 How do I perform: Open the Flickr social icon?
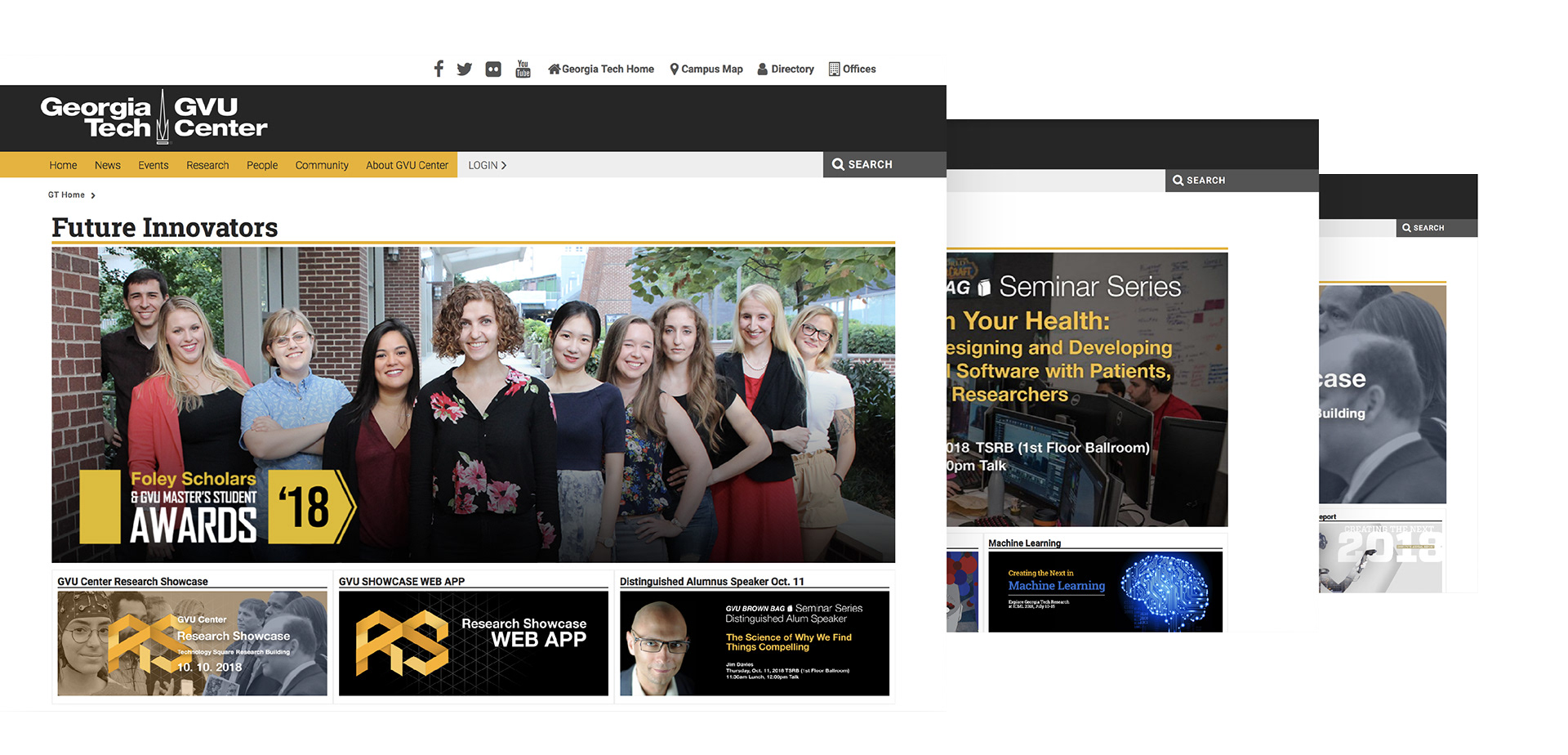coord(493,69)
